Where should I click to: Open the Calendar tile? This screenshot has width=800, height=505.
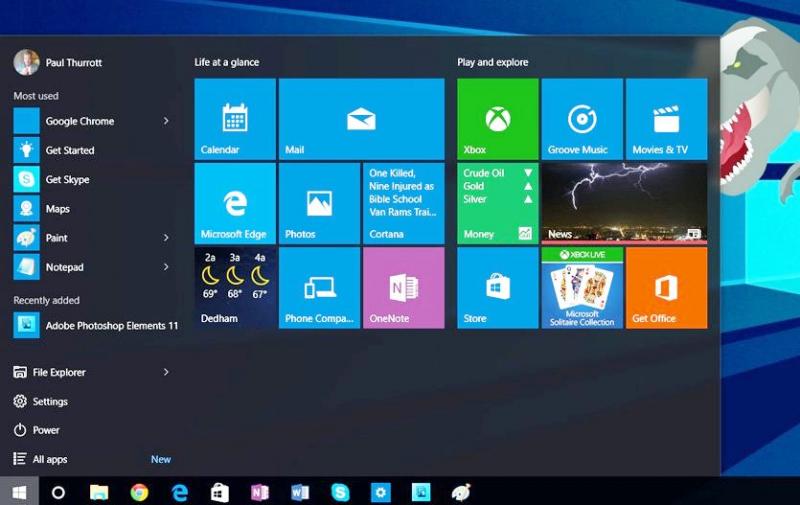[x=235, y=119]
